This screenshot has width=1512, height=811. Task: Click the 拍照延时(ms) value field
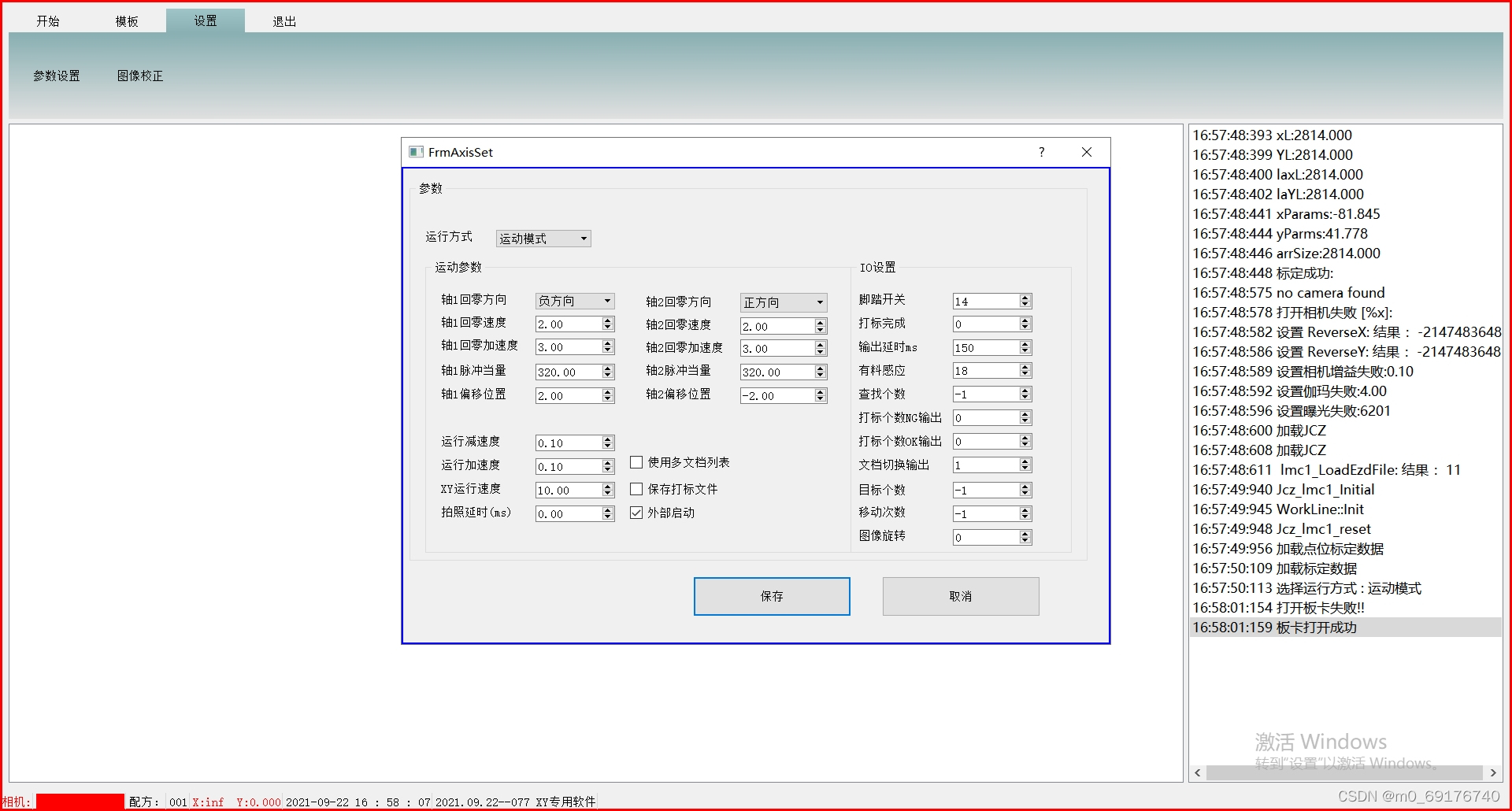[569, 514]
